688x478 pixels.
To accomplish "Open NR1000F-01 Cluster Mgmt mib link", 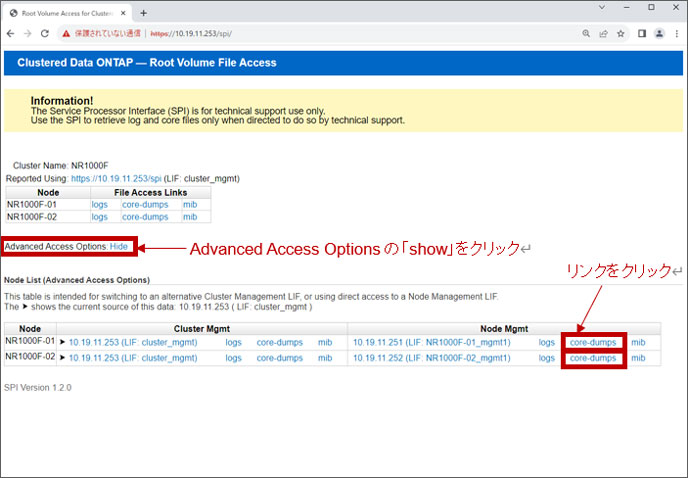I will coord(325,342).
